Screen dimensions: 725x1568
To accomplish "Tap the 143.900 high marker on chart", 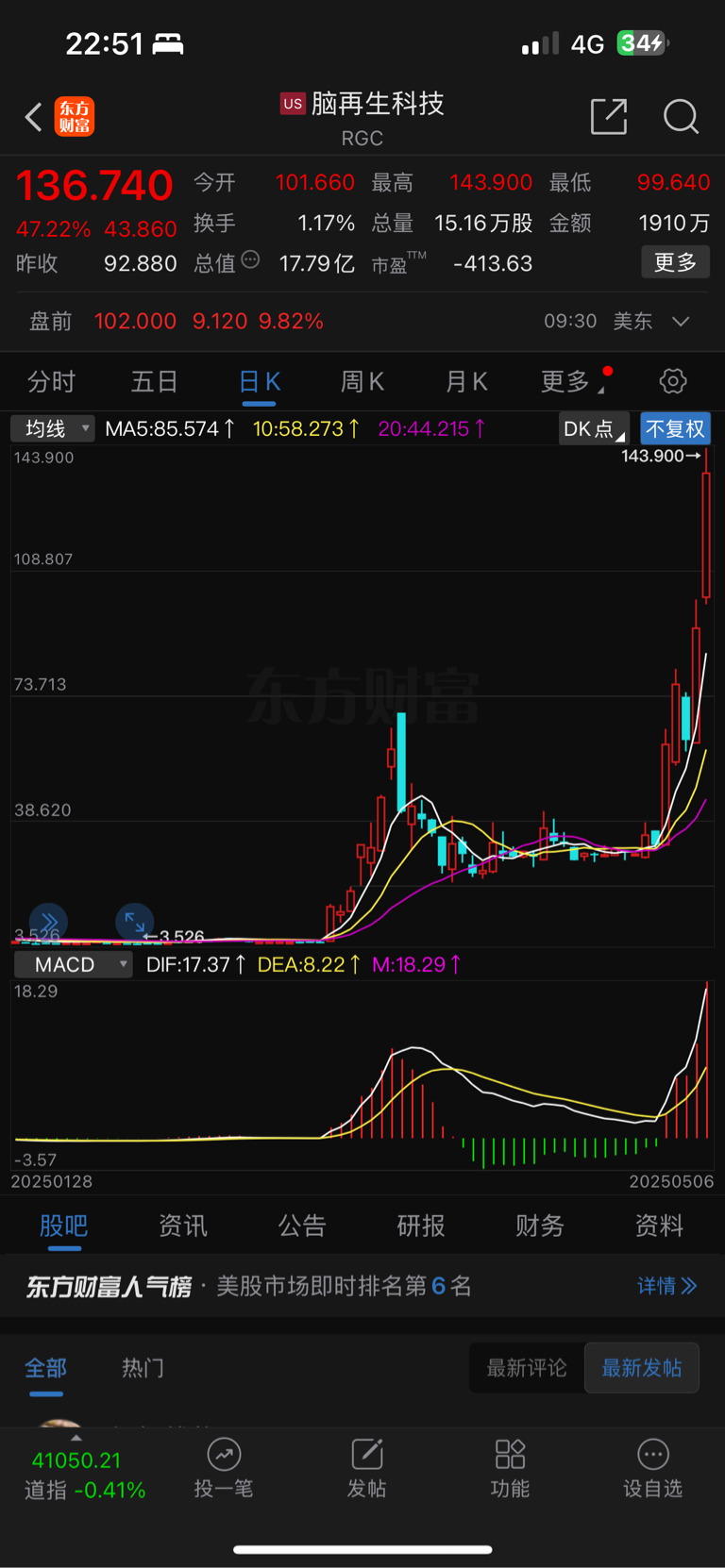I will tap(661, 456).
